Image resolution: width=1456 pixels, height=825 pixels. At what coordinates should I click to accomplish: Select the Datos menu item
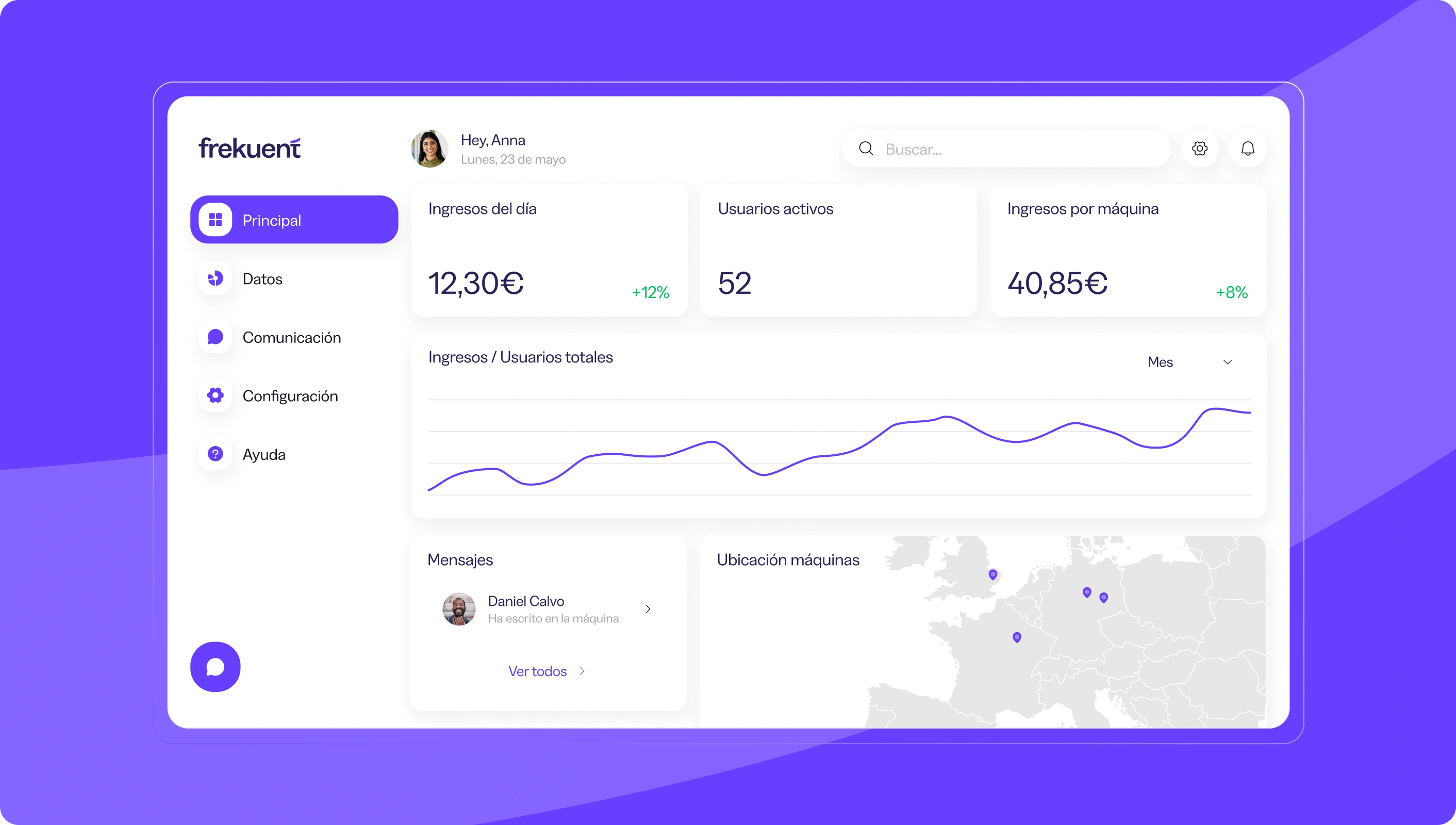point(262,279)
